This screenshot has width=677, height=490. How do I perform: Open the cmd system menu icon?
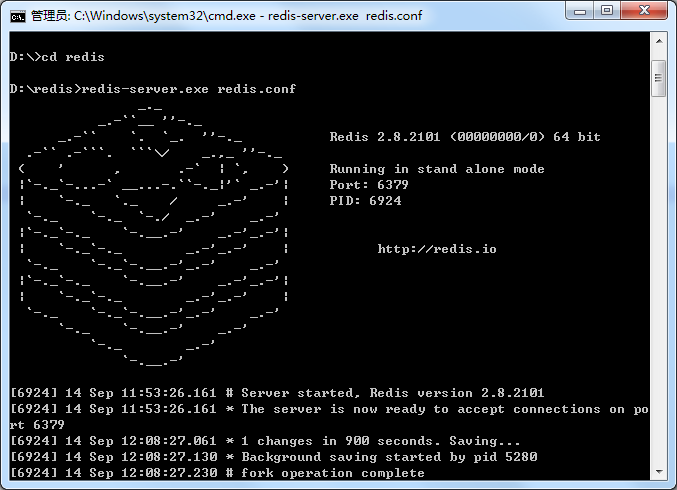pyautogui.click(x=18, y=16)
